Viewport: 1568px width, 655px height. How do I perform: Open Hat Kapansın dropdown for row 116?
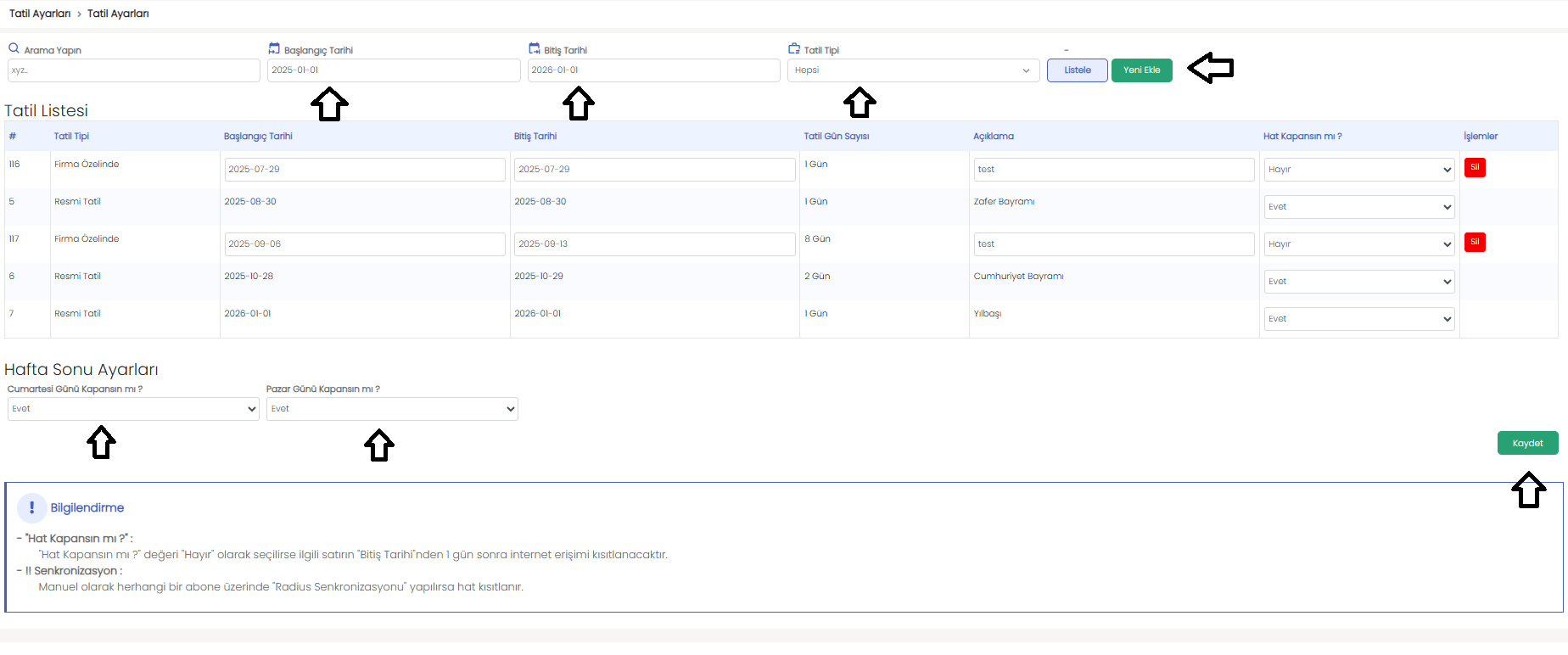coord(1358,170)
